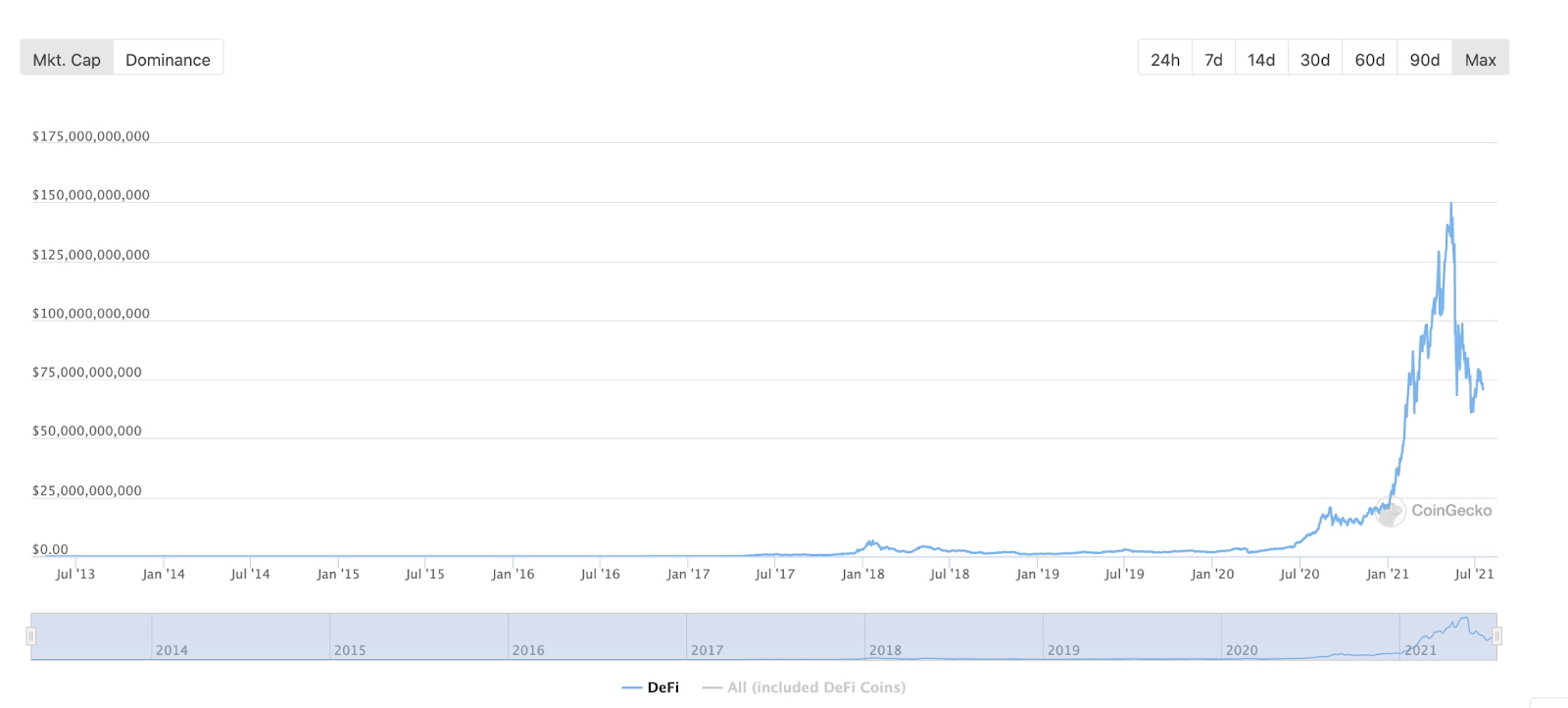This screenshot has height=708, width=1568.
Task: Show the 30d chart range
Action: pos(1315,59)
